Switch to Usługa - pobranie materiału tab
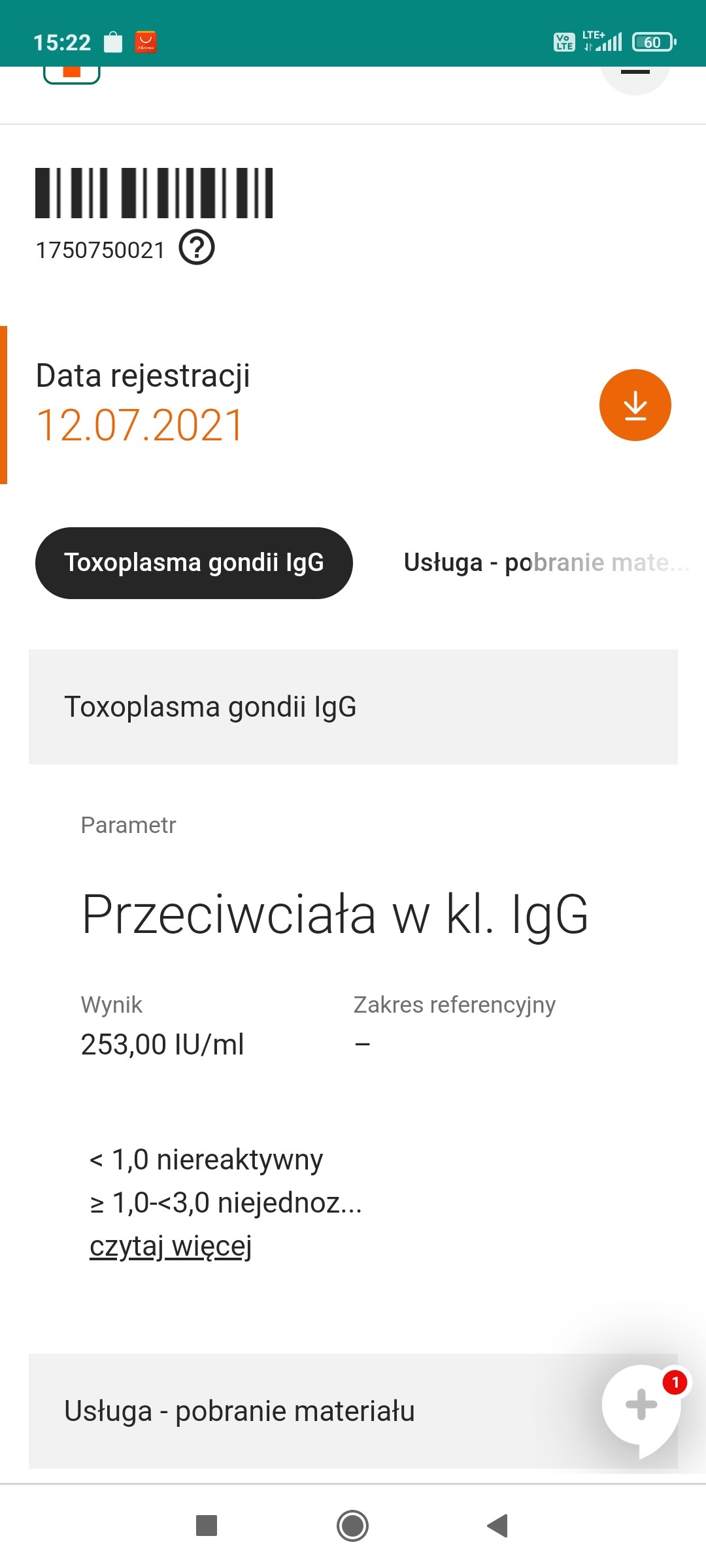Image resolution: width=706 pixels, height=1568 pixels. (x=546, y=563)
